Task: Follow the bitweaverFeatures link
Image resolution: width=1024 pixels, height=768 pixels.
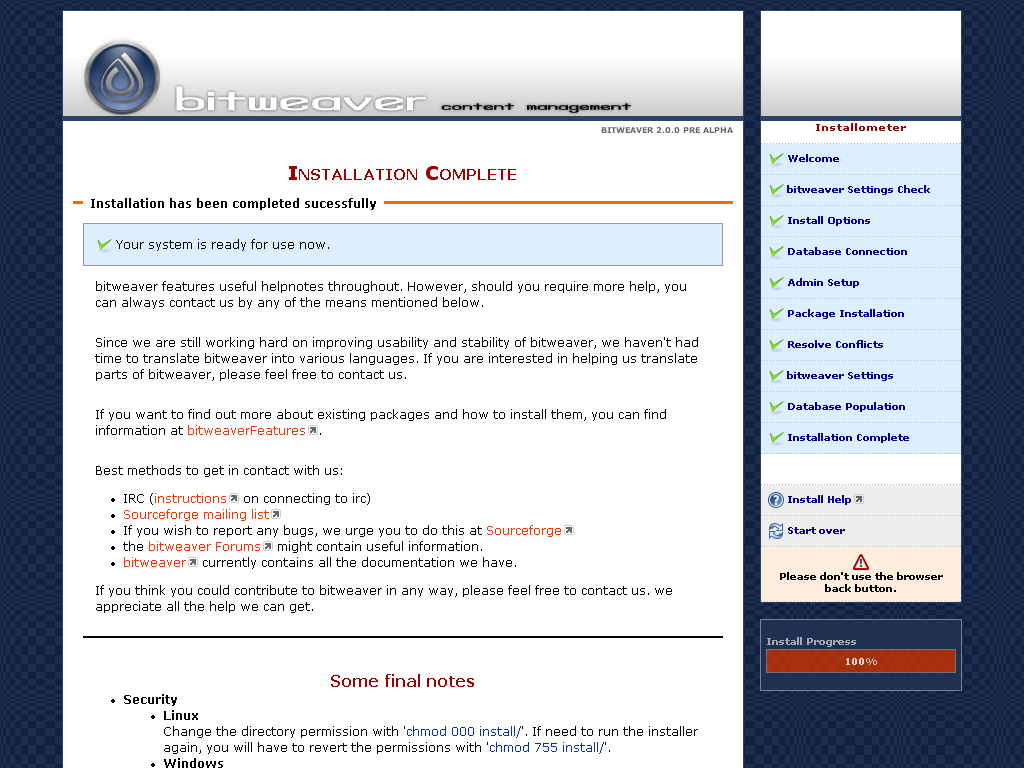Action: click(x=246, y=430)
